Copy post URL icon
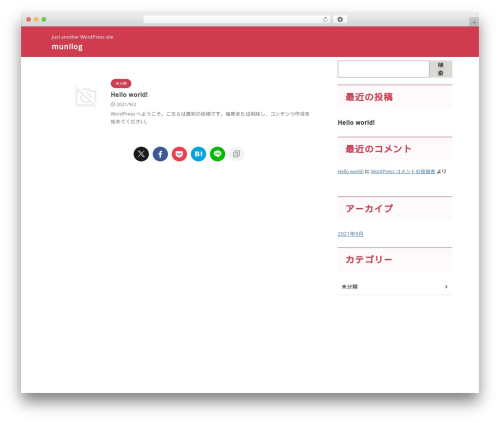 pos(236,154)
